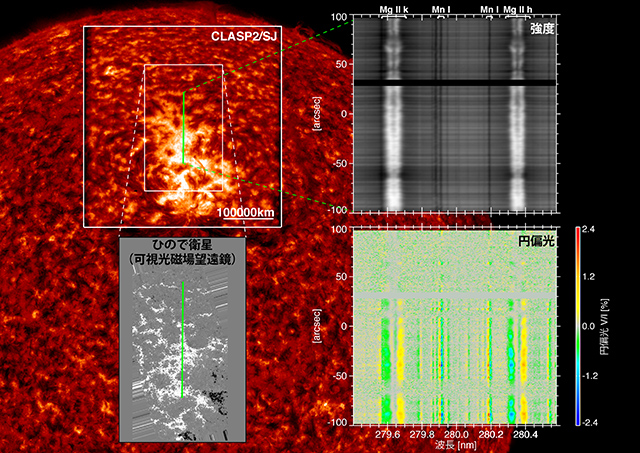Click the -2.4 value on color bar
The width and height of the screenshot is (640, 453).
click(591, 422)
